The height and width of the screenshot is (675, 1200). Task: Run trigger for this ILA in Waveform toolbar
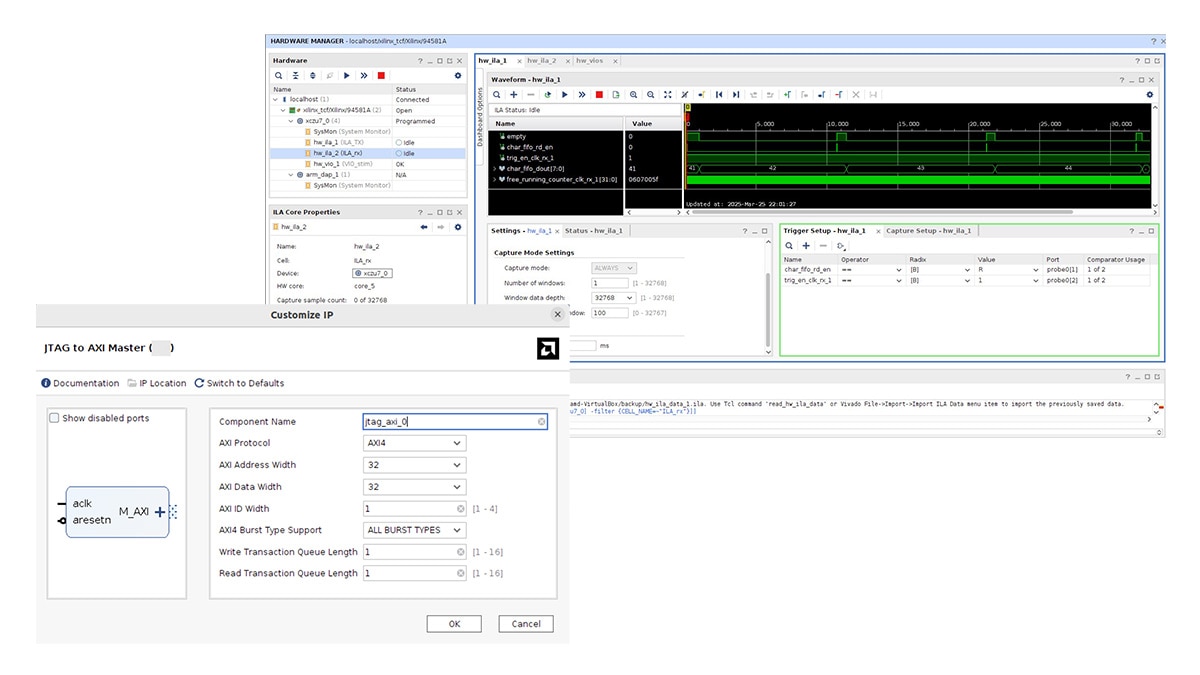[565, 95]
